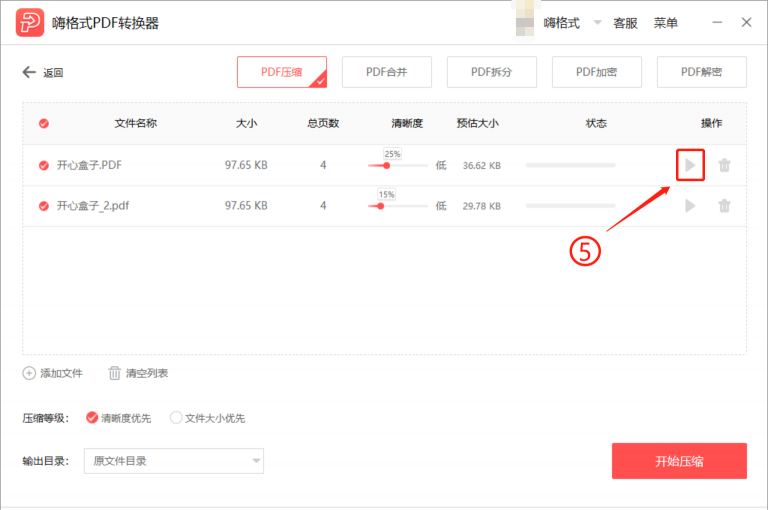768x510 pixels.
Task: Click the 开始压缩 button
Action: tap(679, 461)
